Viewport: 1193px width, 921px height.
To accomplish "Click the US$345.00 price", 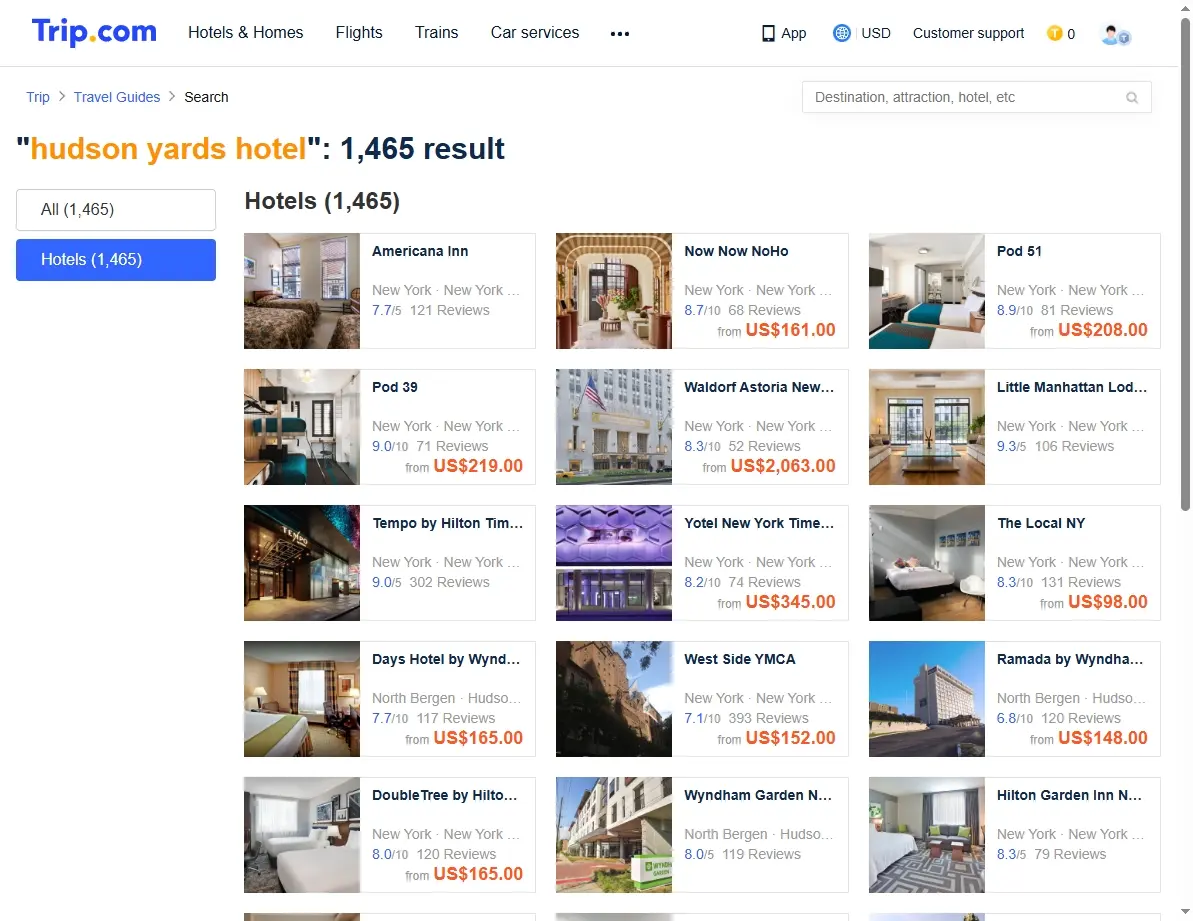I will click(791, 602).
